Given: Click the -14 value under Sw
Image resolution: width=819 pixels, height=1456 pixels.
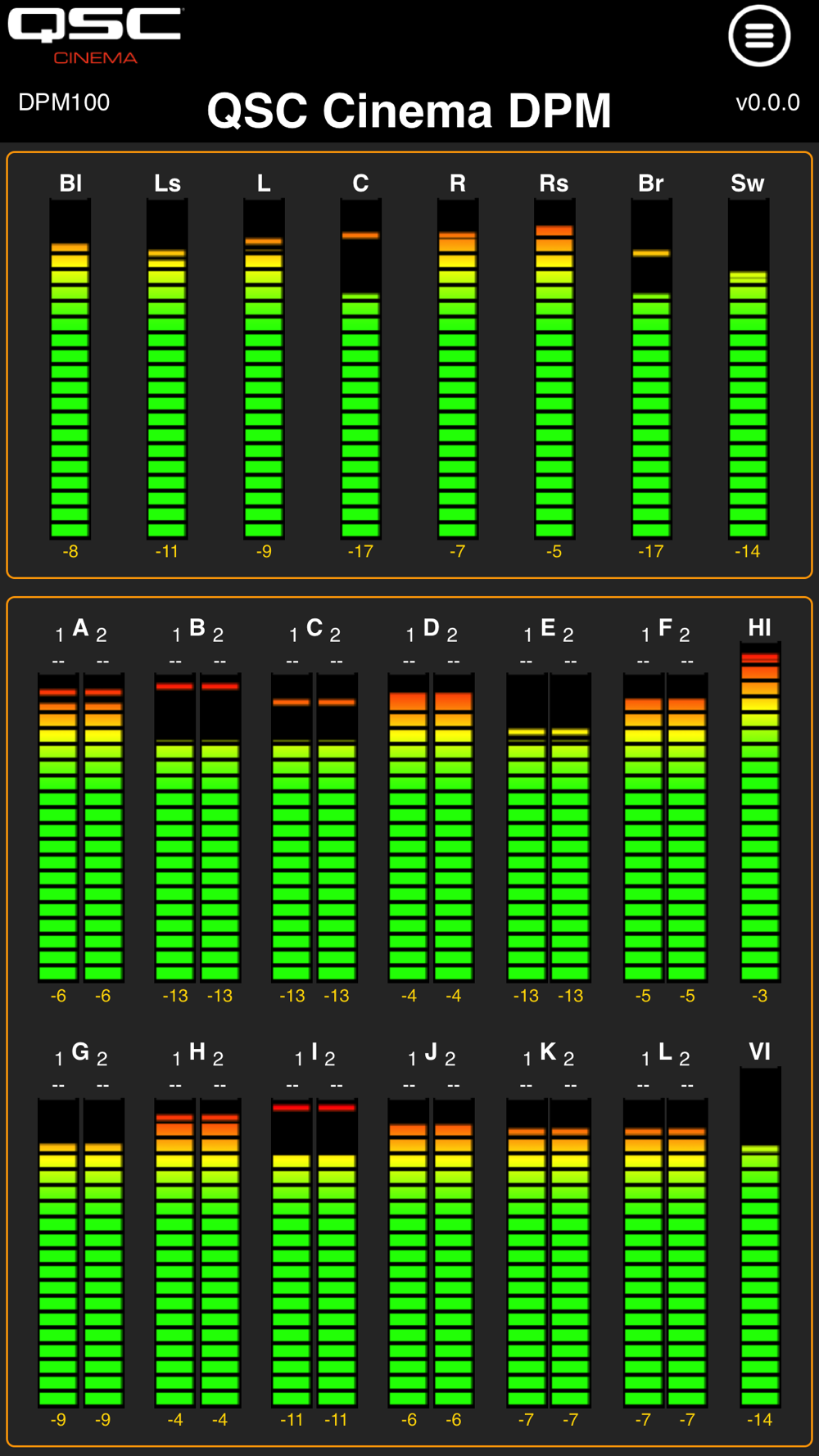Looking at the screenshot, I should (748, 552).
